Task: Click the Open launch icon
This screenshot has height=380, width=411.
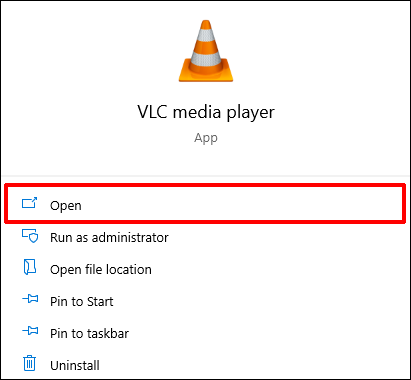Action: [x=30, y=203]
